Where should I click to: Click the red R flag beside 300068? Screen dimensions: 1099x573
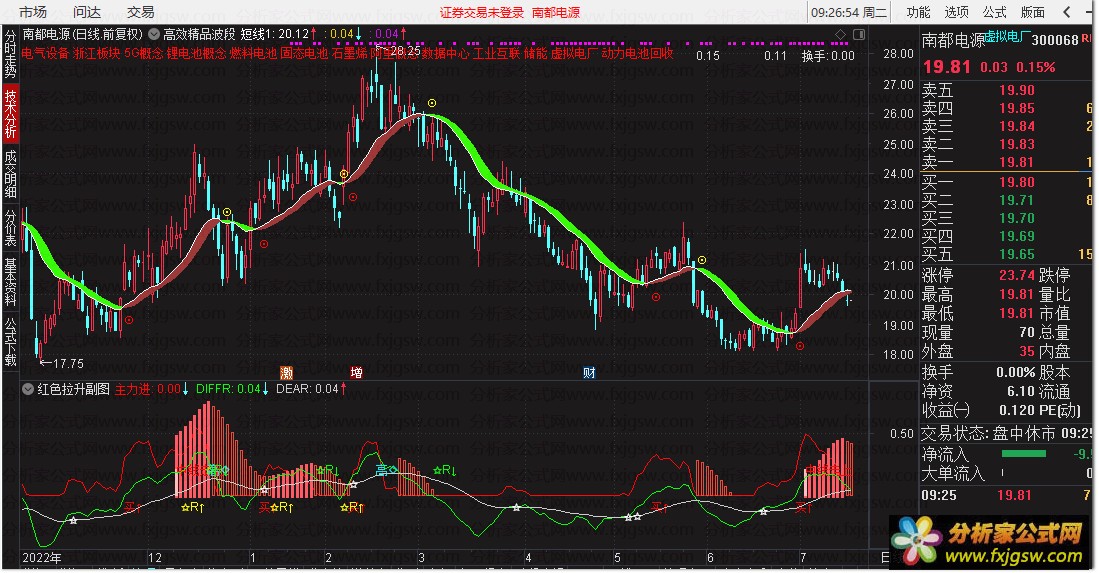[1086, 39]
